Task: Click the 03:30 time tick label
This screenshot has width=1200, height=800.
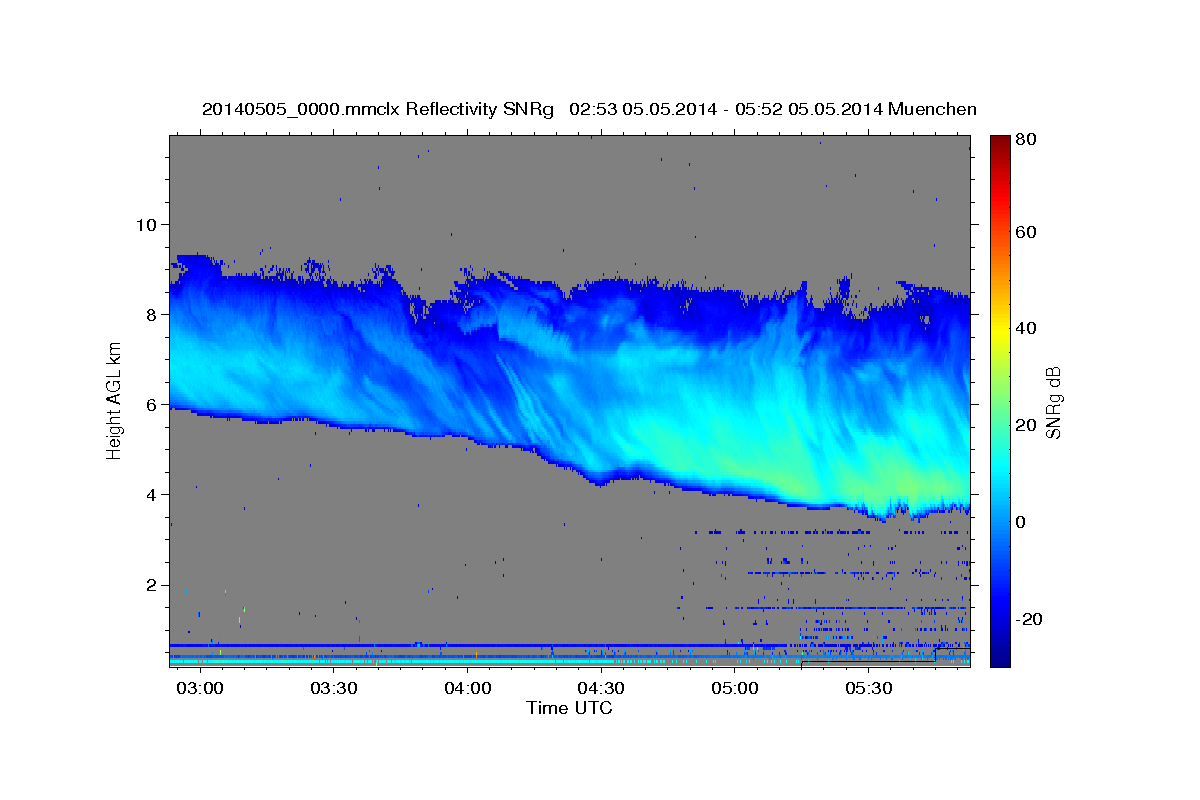Action: tap(334, 690)
